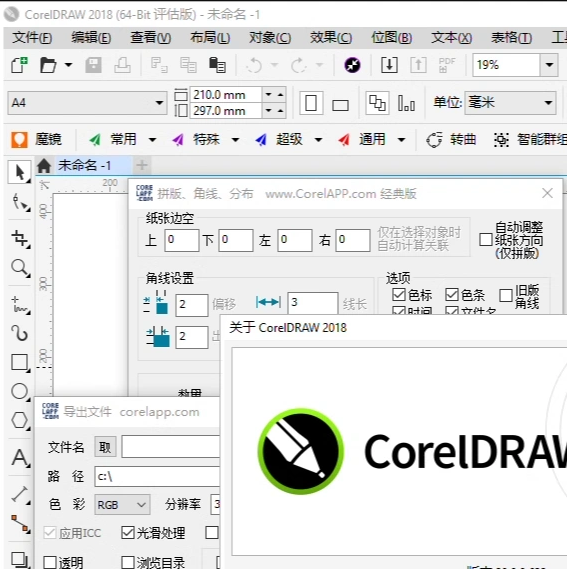Select the Freehand drawing tool
Image resolution: width=567 pixels, height=569 pixels.
pos(20,305)
